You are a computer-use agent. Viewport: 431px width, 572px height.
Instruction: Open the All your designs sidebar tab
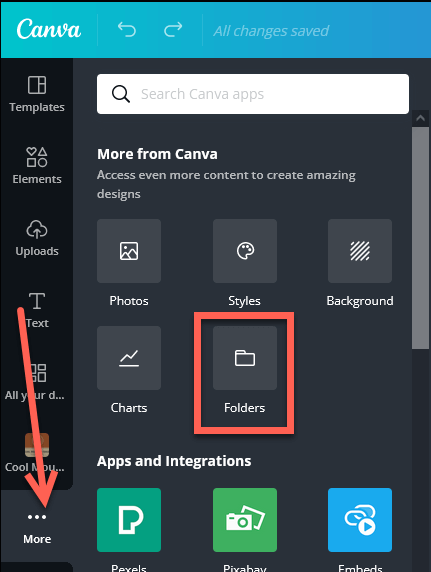[35, 382]
